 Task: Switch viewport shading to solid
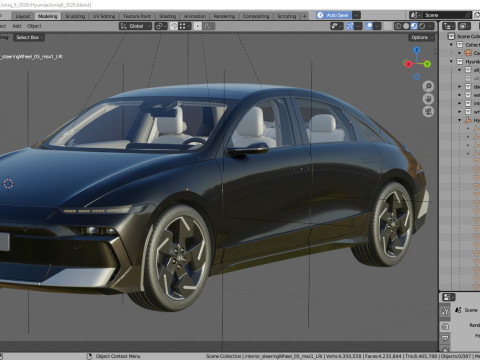tap(406, 26)
